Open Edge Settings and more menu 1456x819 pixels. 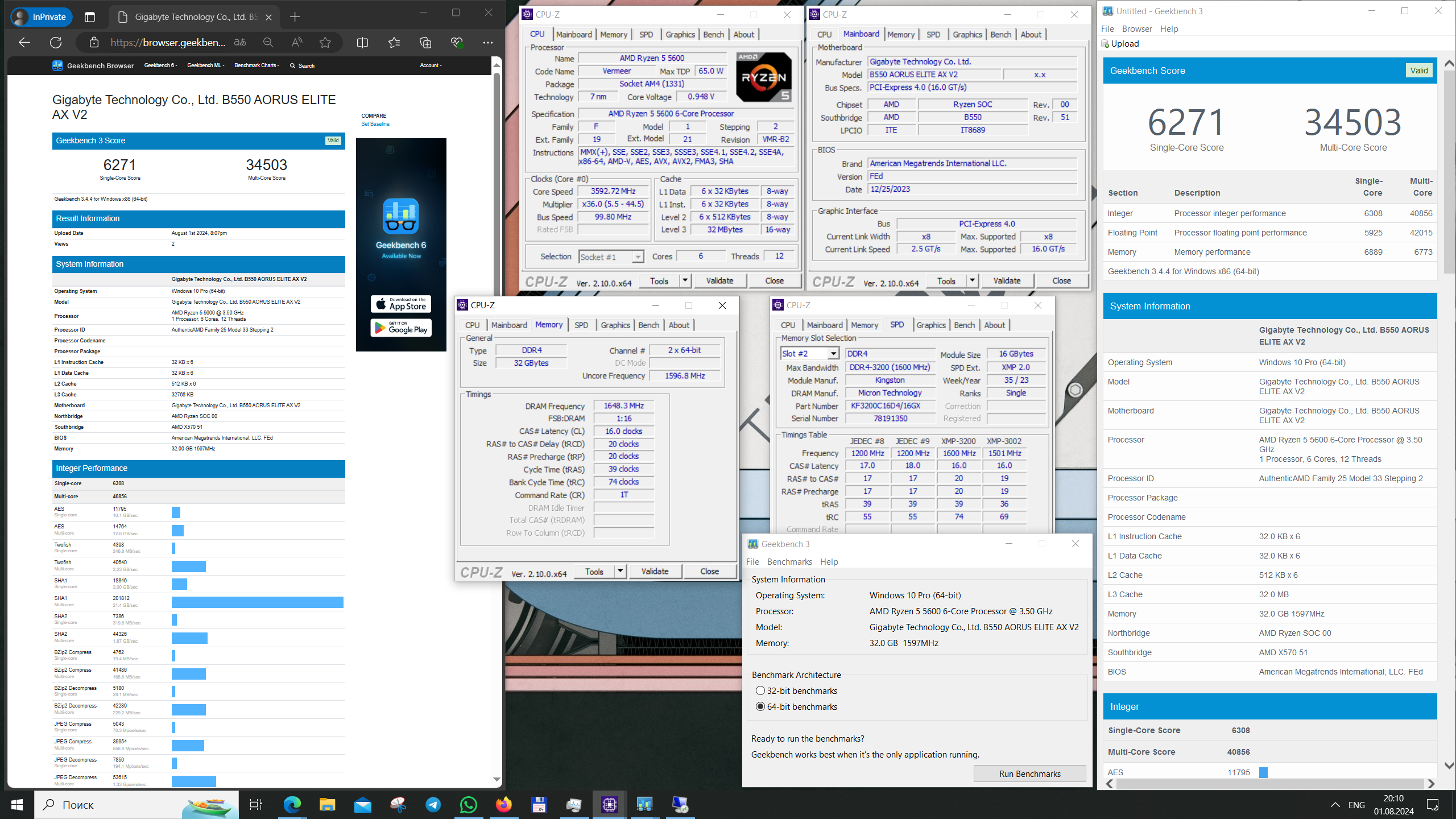tap(488, 42)
